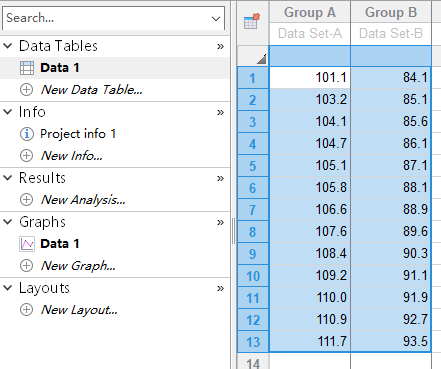This screenshot has height=369, width=441.
Task: Open the table format icon in the corner
Action: coord(252,21)
